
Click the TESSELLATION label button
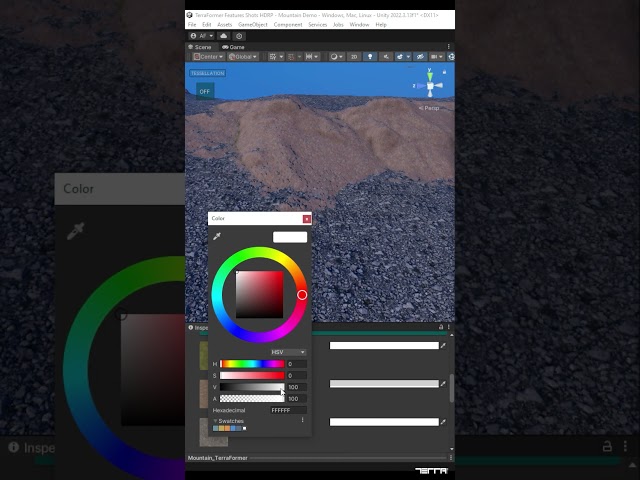207,73
